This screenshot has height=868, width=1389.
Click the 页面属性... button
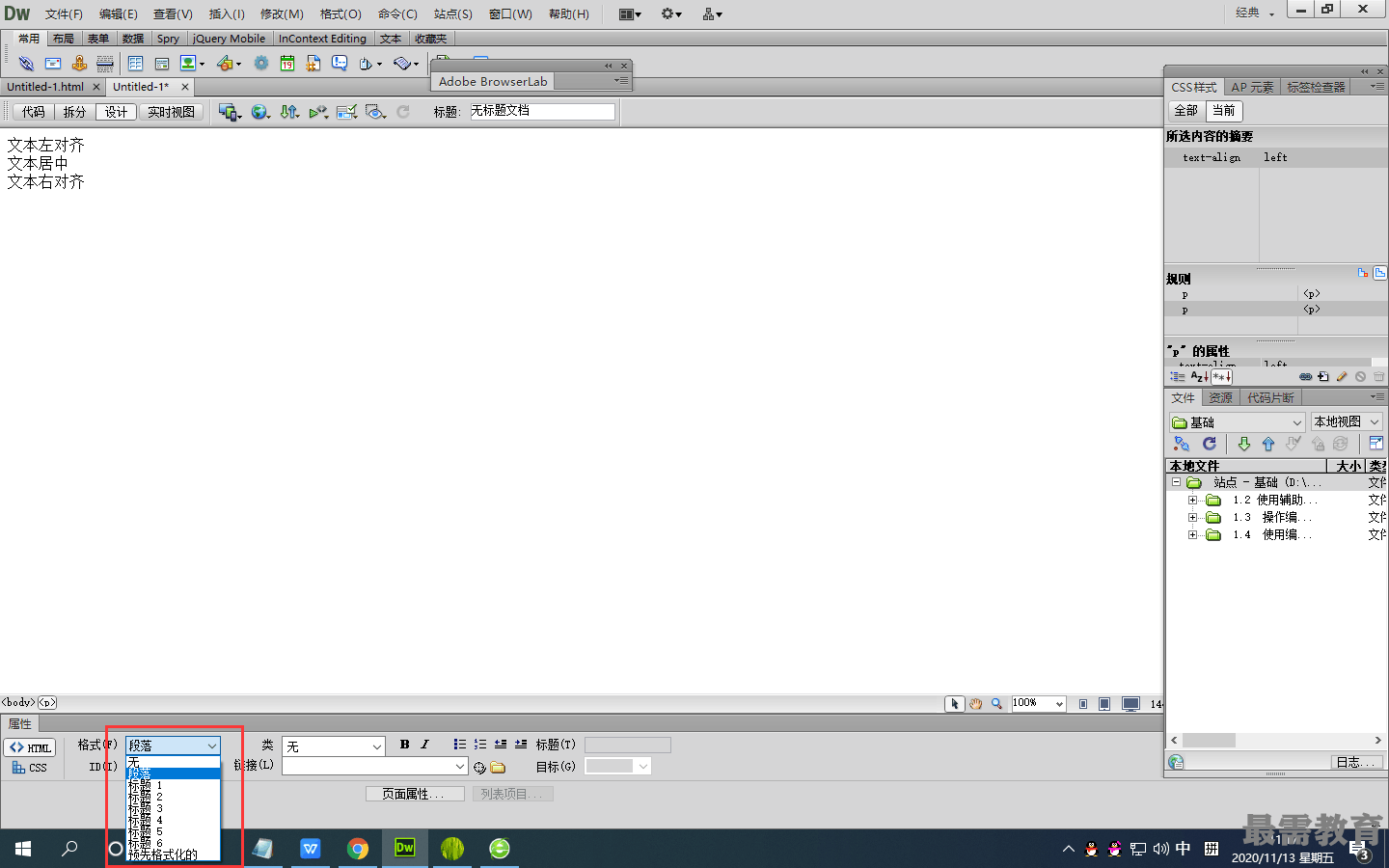click(x=415, y=794)
